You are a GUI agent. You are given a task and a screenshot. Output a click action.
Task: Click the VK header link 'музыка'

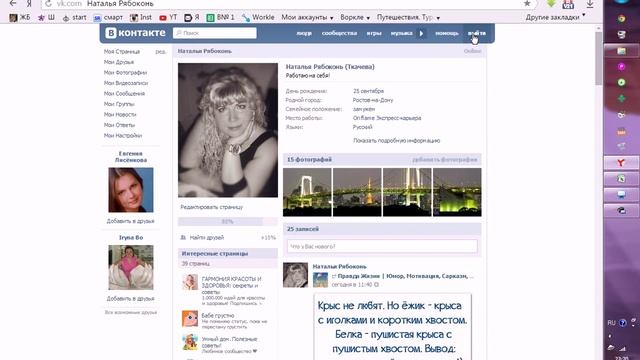(402, 33)
